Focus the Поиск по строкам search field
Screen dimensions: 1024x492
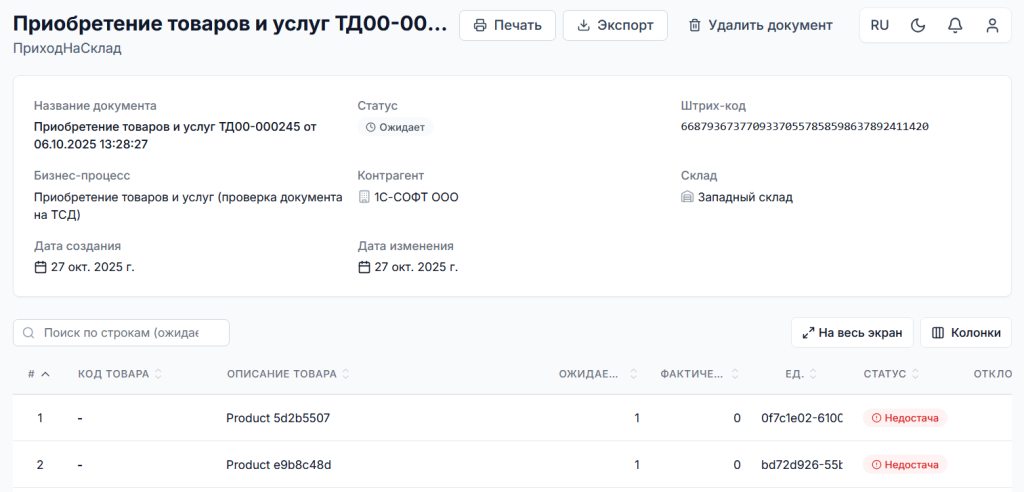coord(128,333)
